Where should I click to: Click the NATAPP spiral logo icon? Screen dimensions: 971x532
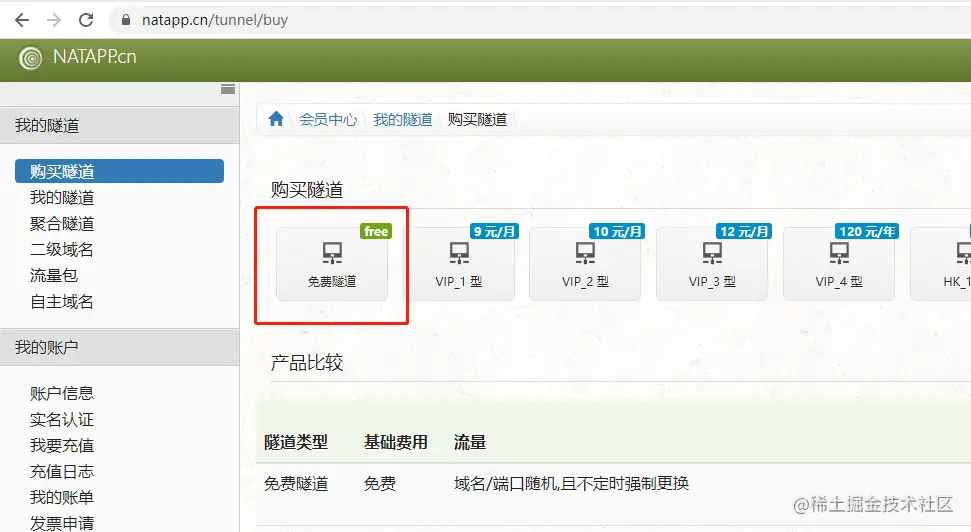30,58
